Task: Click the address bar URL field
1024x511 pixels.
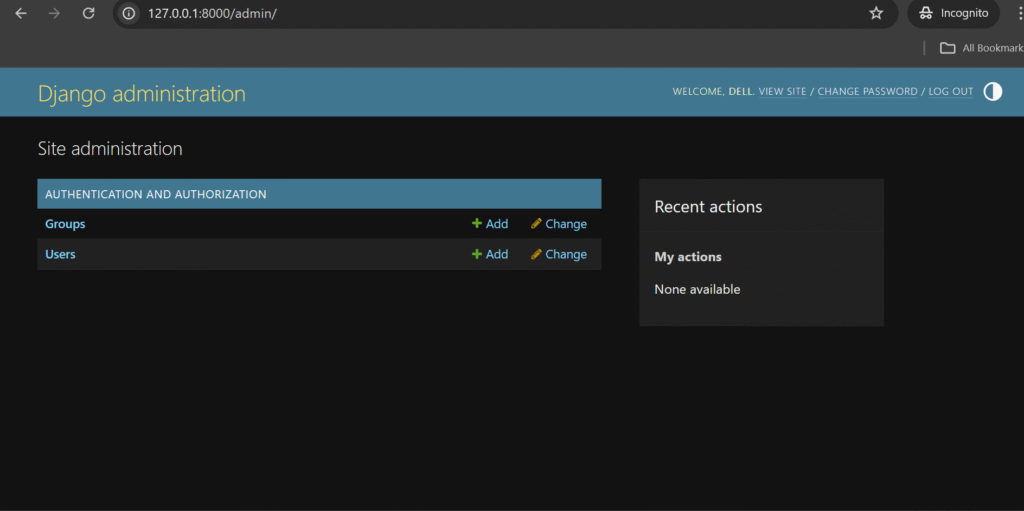Action: [503, 13]
